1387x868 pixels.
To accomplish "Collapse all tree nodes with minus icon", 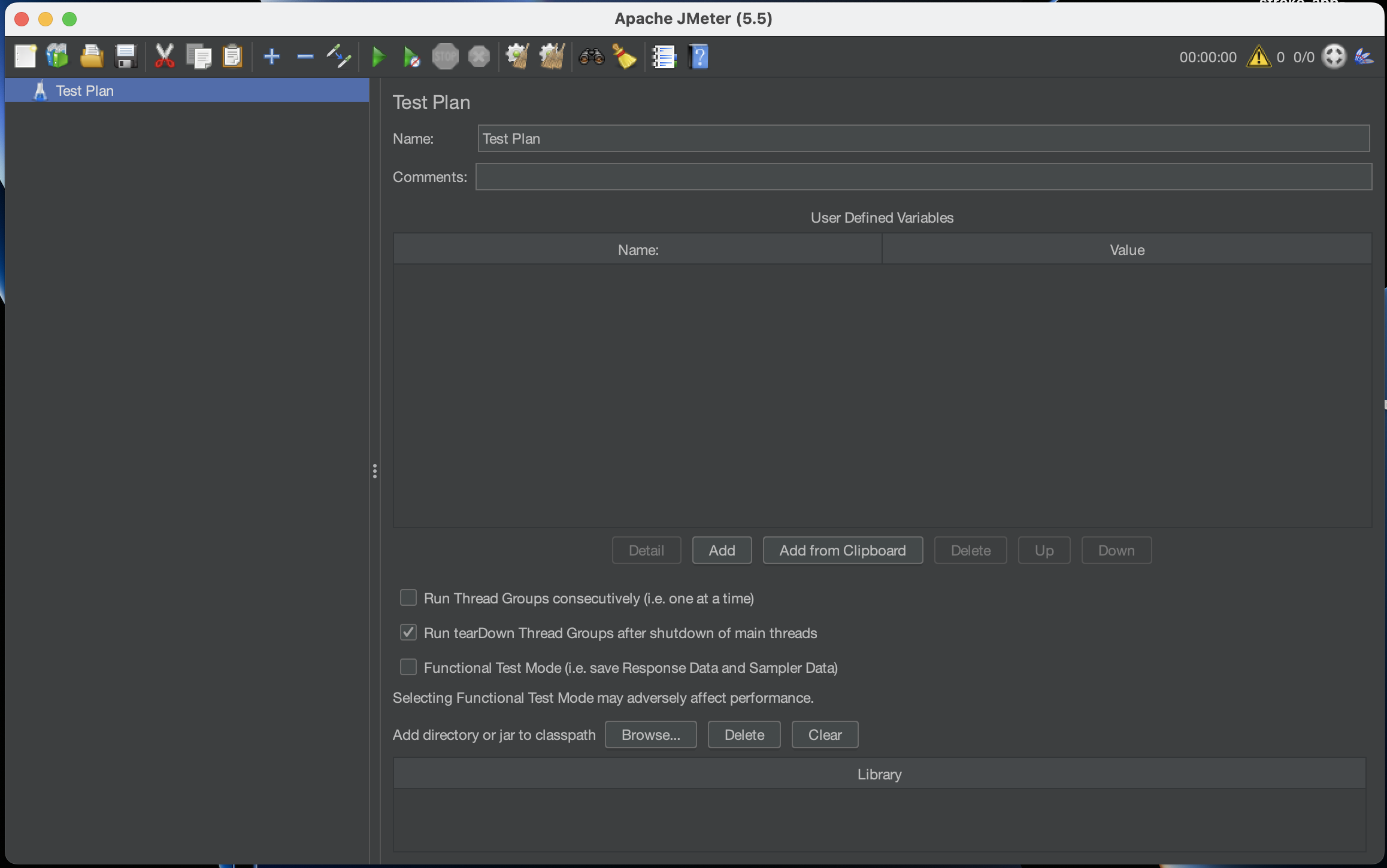I will coord(305,57).
